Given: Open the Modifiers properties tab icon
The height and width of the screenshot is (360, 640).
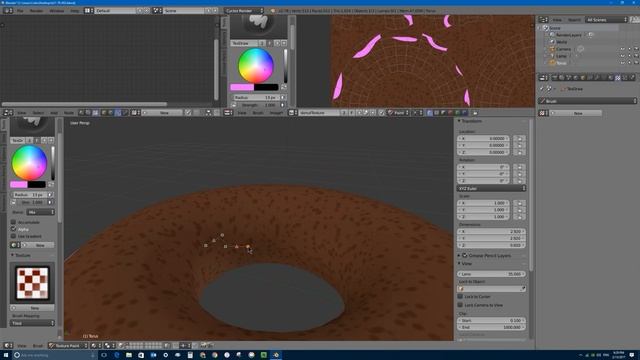Looking at the screenshot, I should [597, 77].
